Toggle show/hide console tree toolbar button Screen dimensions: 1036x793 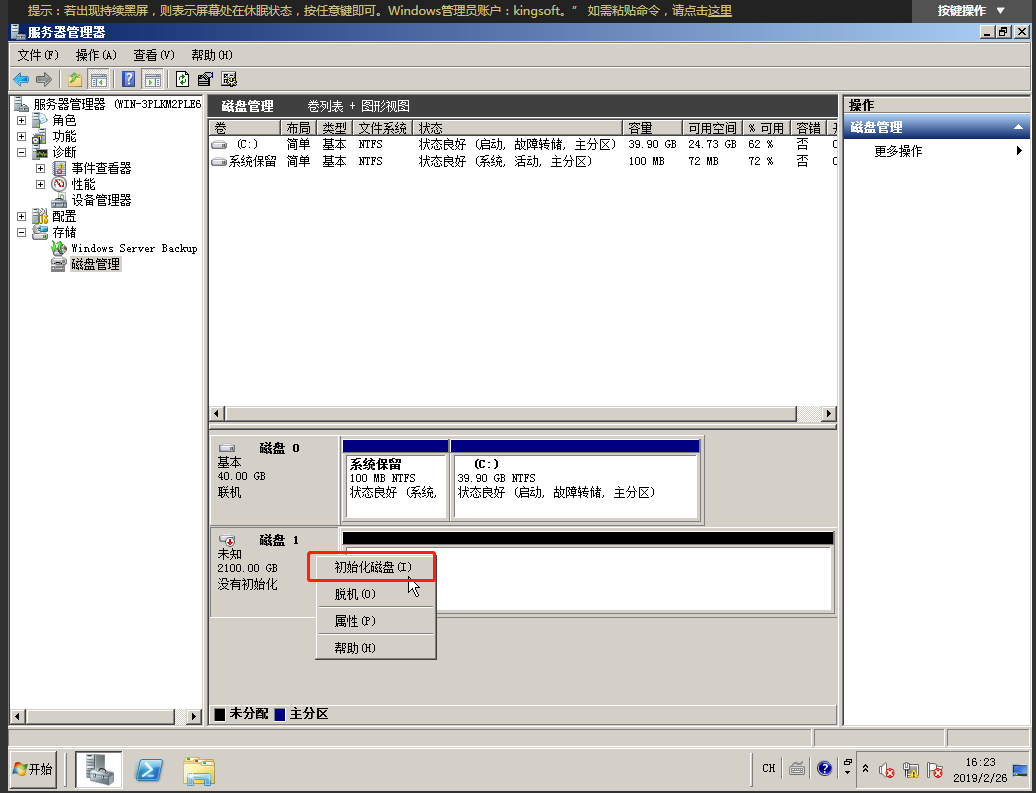(99, 80)
